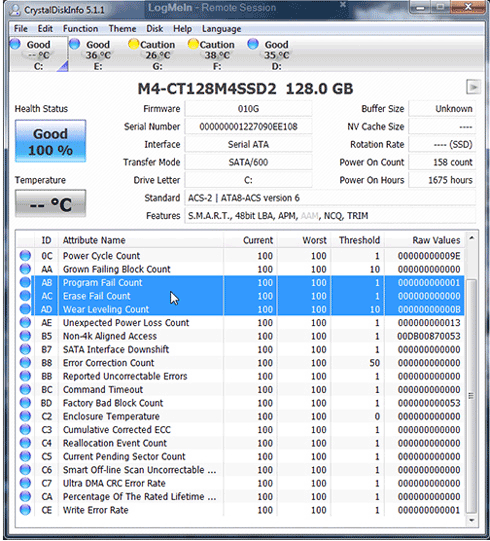Click the Firmware value 010G
This screenshot has height=541, width=490.
[248, 109]
